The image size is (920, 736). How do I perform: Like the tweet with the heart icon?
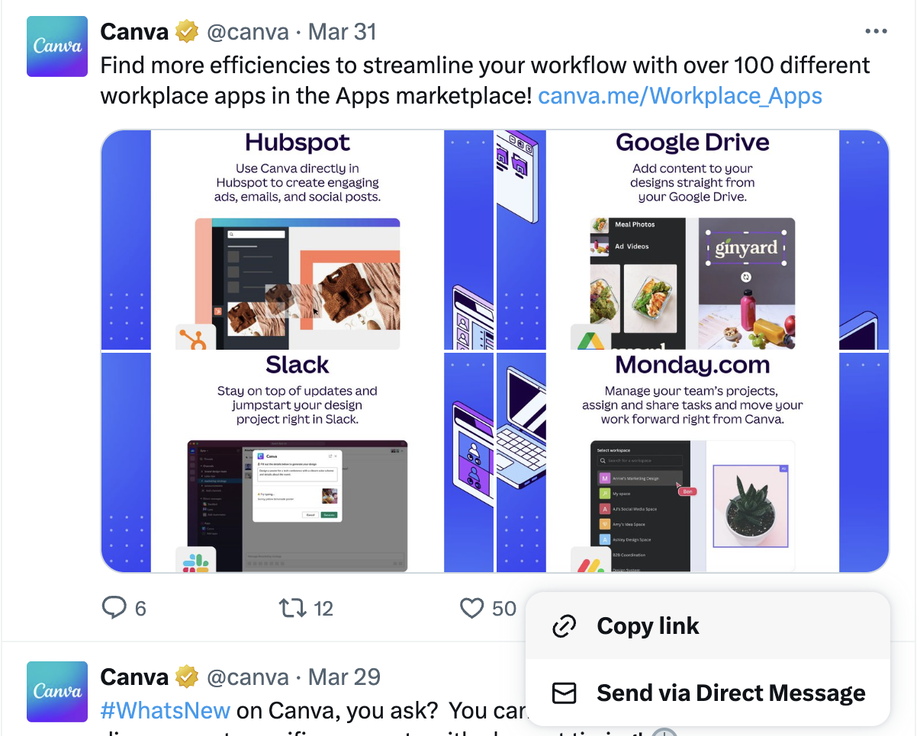pyautogui.click(x=472, y=608)
